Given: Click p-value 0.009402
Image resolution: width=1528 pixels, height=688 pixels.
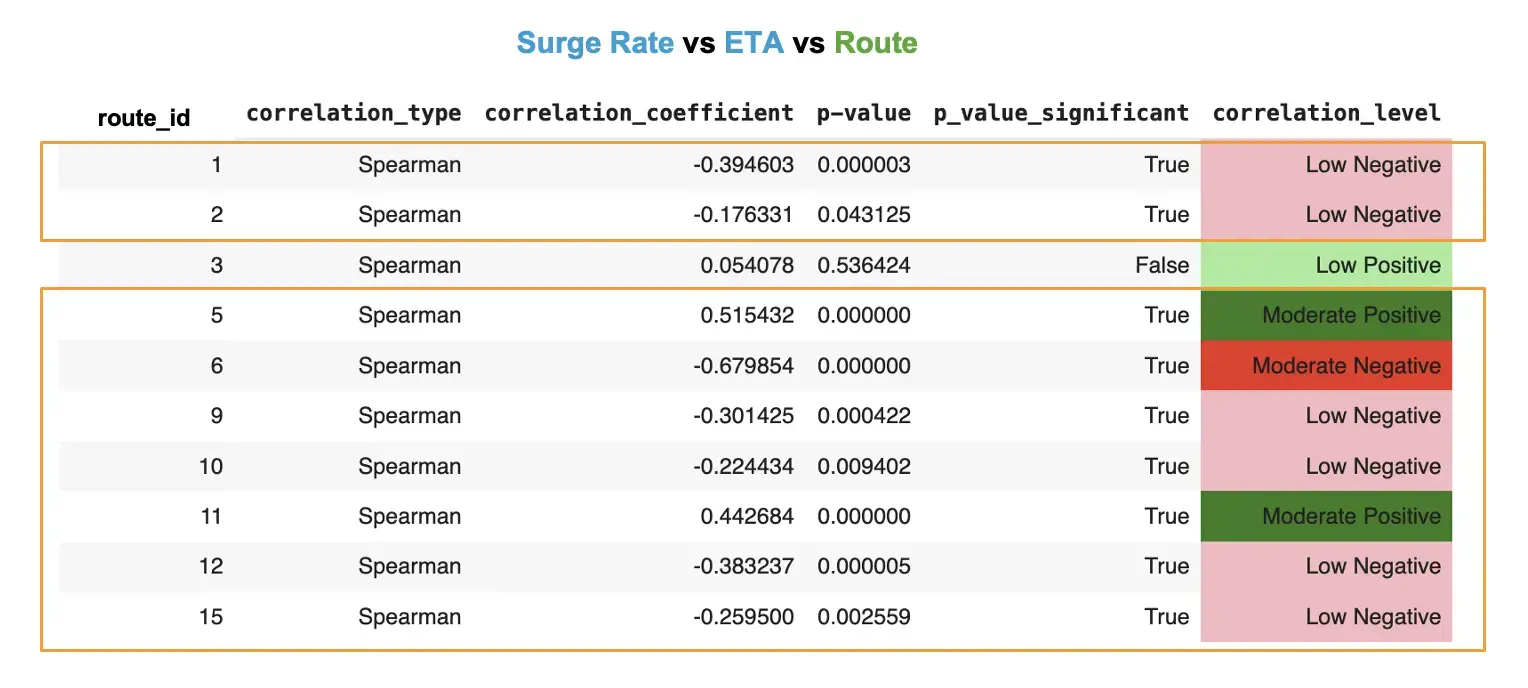Looking at the screenshot, I should point(864,466).
